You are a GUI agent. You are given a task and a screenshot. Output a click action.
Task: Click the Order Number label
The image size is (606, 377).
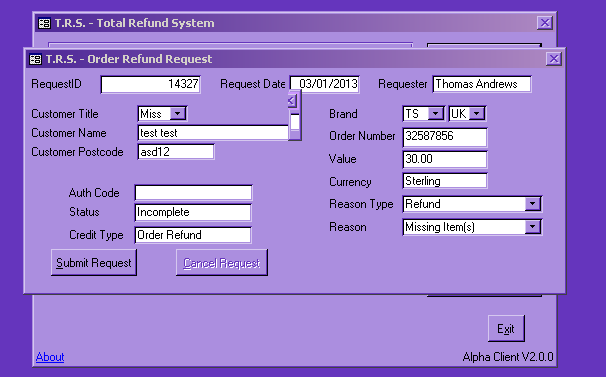(362, 136)
